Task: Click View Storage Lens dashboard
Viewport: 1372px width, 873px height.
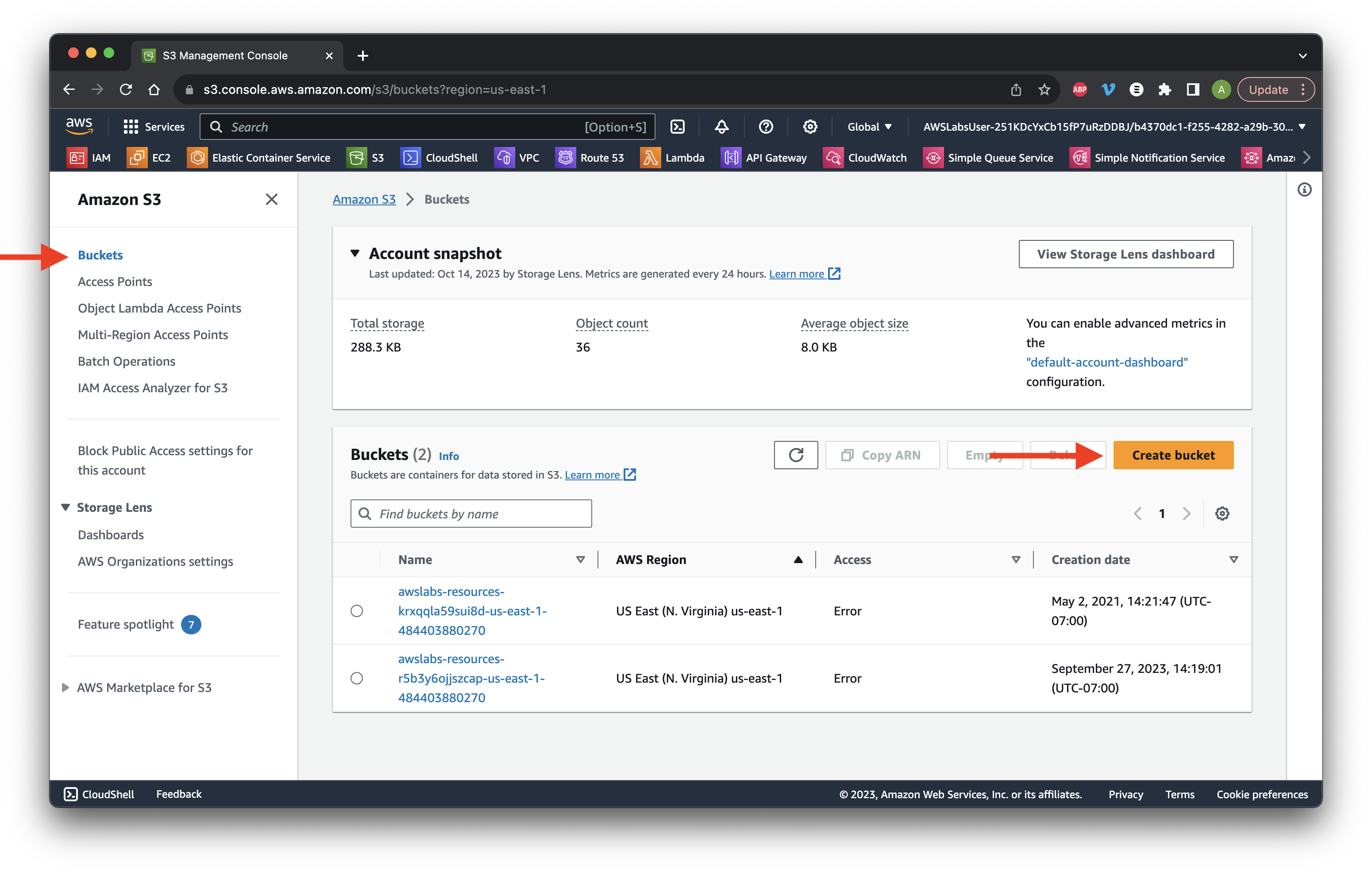Action: [x=1125, y=254]
